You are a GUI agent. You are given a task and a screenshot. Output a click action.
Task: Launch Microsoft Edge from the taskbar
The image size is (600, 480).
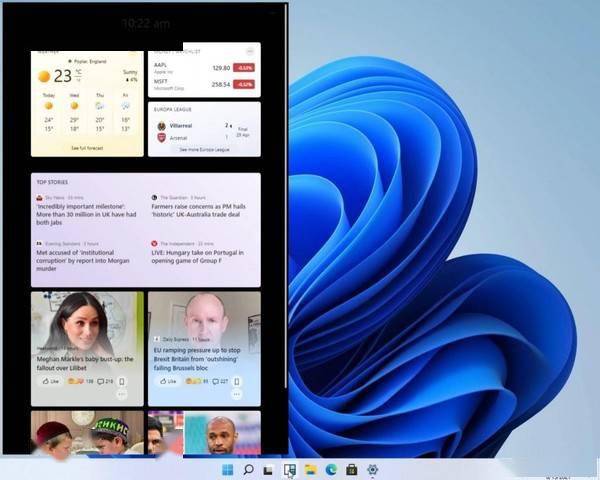point(331,470)
